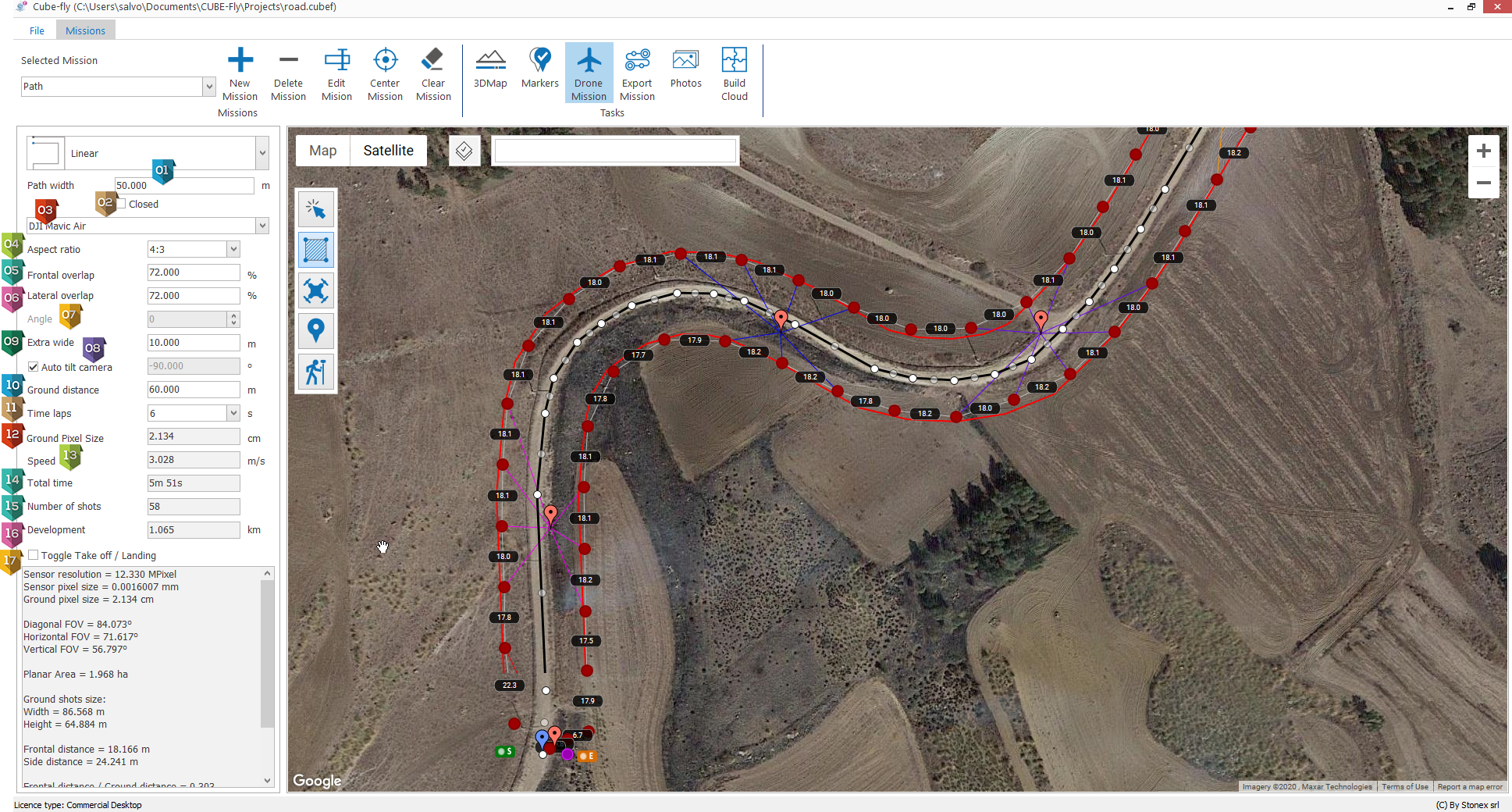Click the 6.7 waypoint label near end
This screenshot has width=1512, height=812.
tap(578, 735)
